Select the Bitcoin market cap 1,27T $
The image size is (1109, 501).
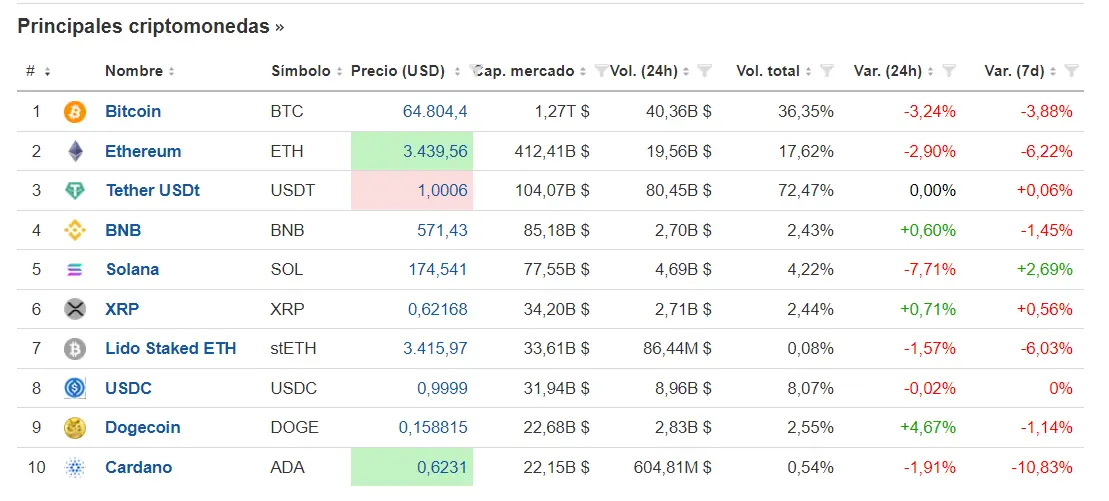click(563, 111)
